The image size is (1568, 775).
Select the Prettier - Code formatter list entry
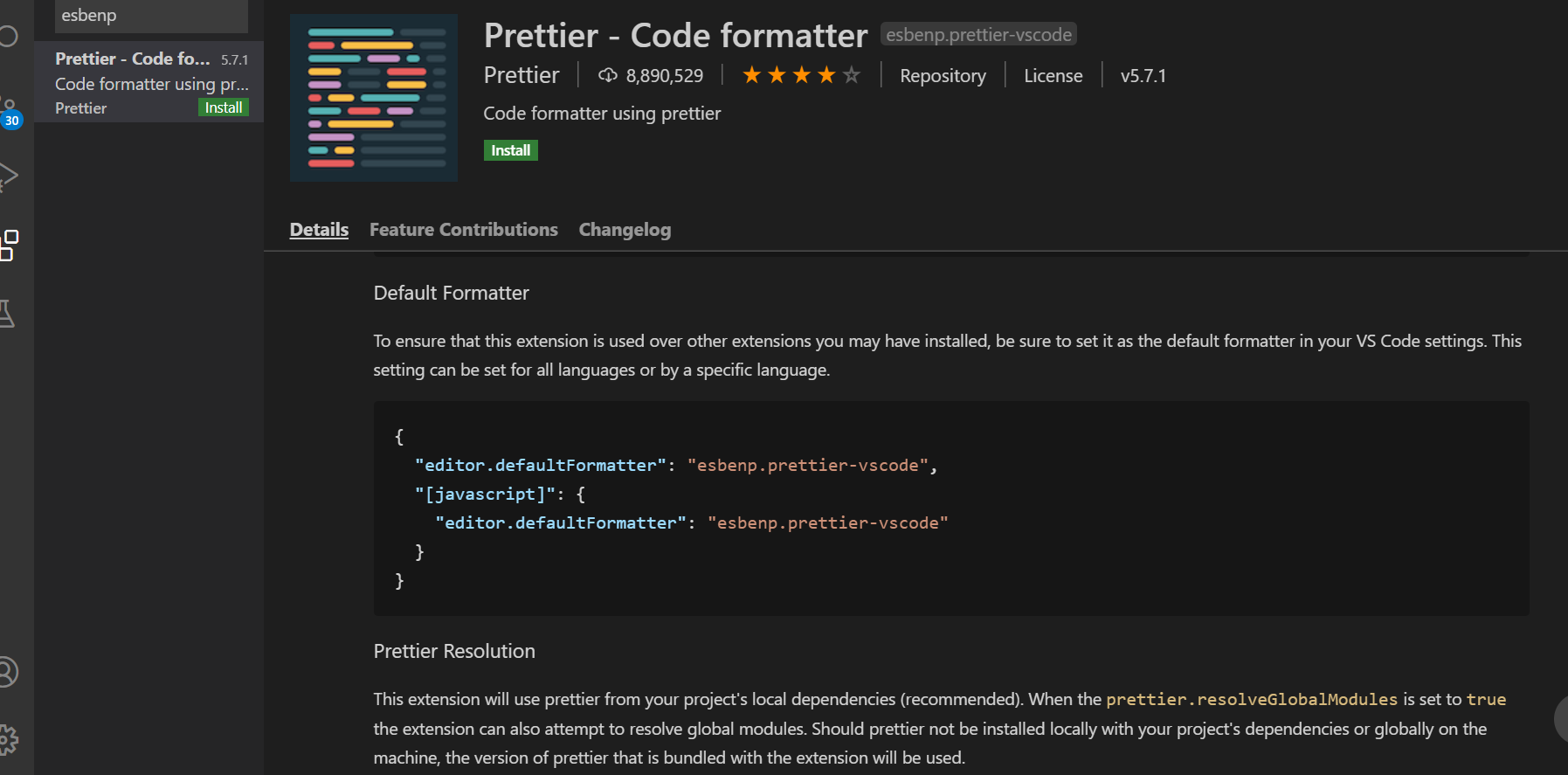149,82
